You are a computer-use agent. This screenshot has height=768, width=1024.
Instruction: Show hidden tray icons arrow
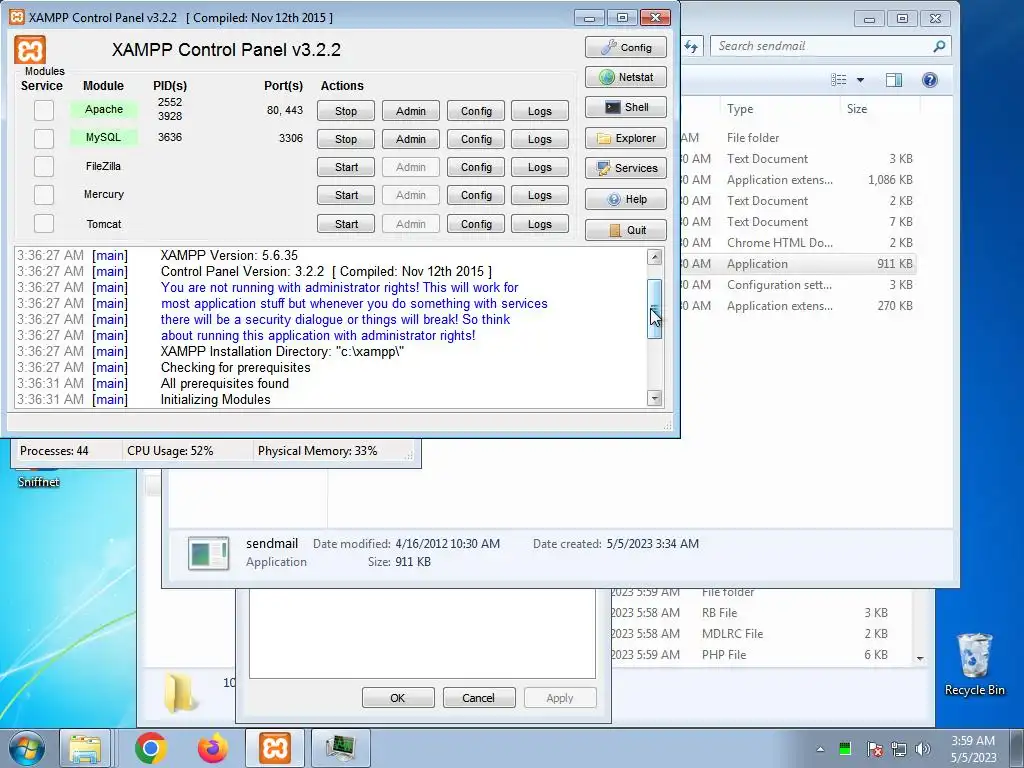(x=820, y=750)
